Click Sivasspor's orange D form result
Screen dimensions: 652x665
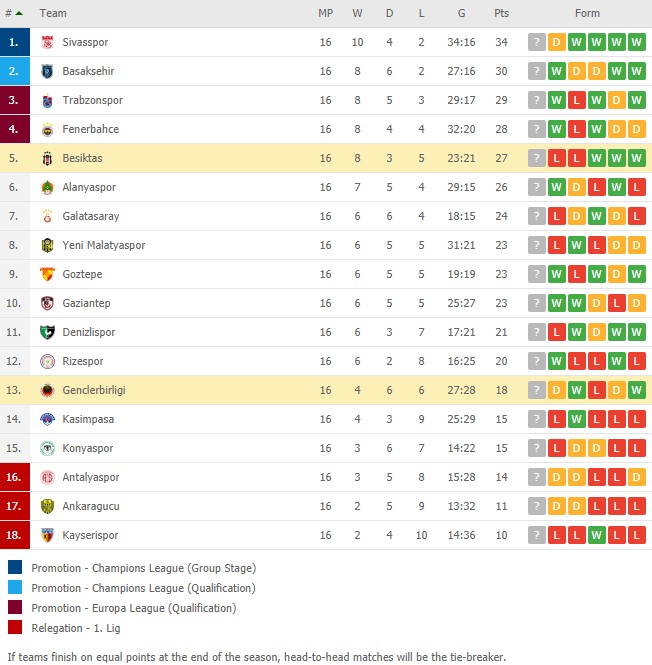click(557, 42)
